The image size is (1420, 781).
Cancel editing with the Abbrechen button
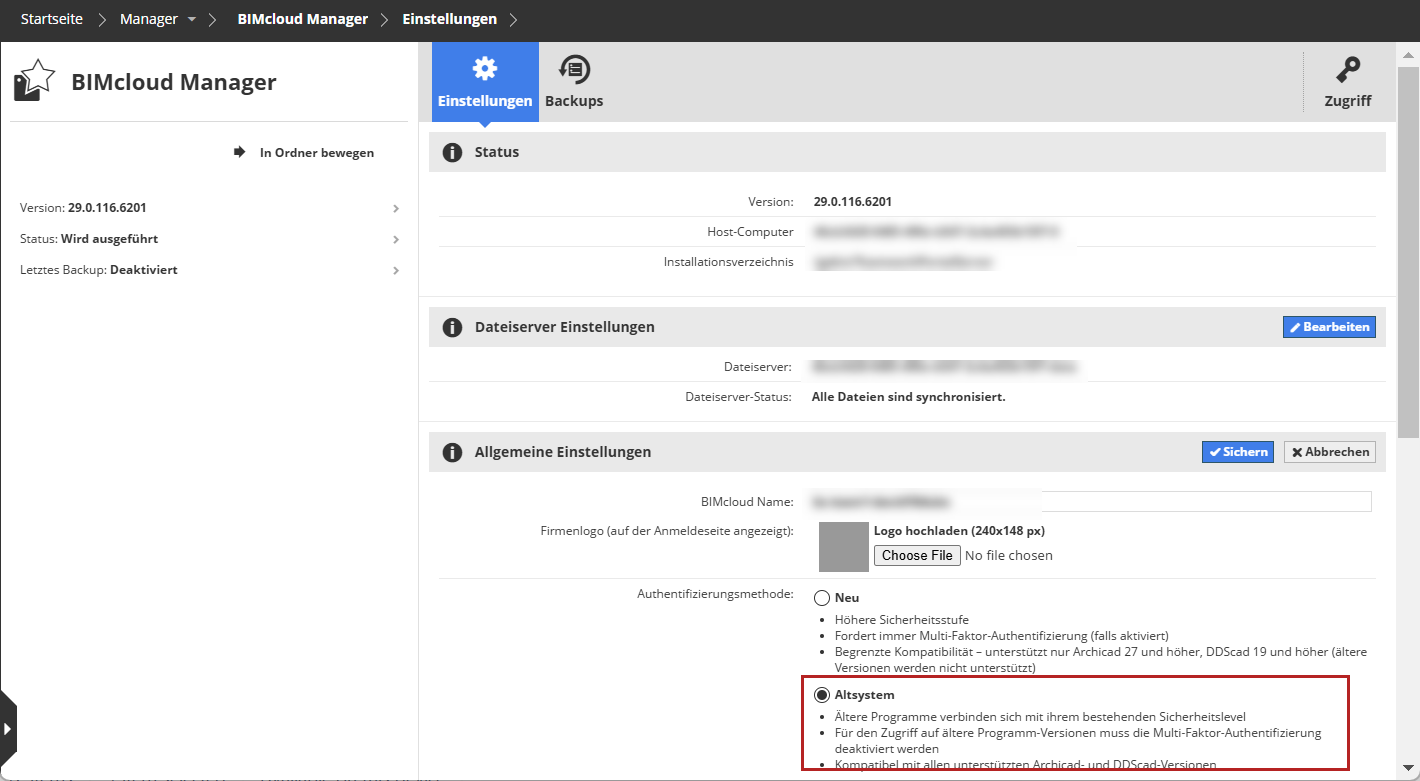pyautogui.click(x=1330, y=452)
